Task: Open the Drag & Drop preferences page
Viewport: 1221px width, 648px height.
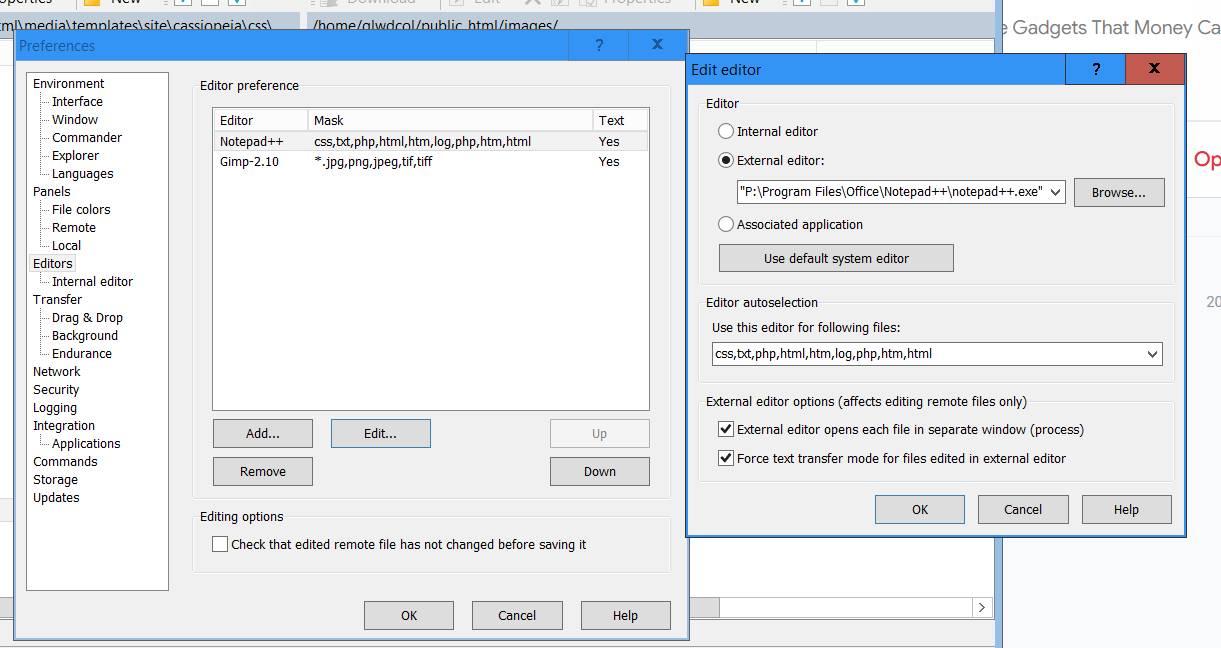Action: pos(87,317)
